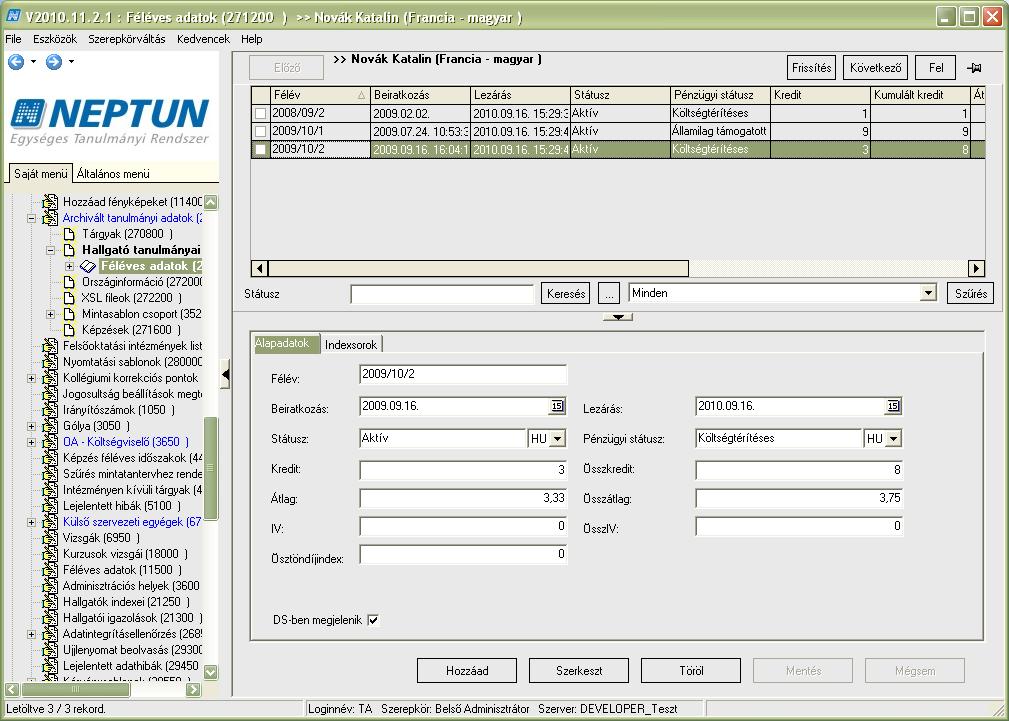This screenshot has width=1009, height=721.
Task: Open the back arrow history dropdown
Action: click(x=33, y=62)
